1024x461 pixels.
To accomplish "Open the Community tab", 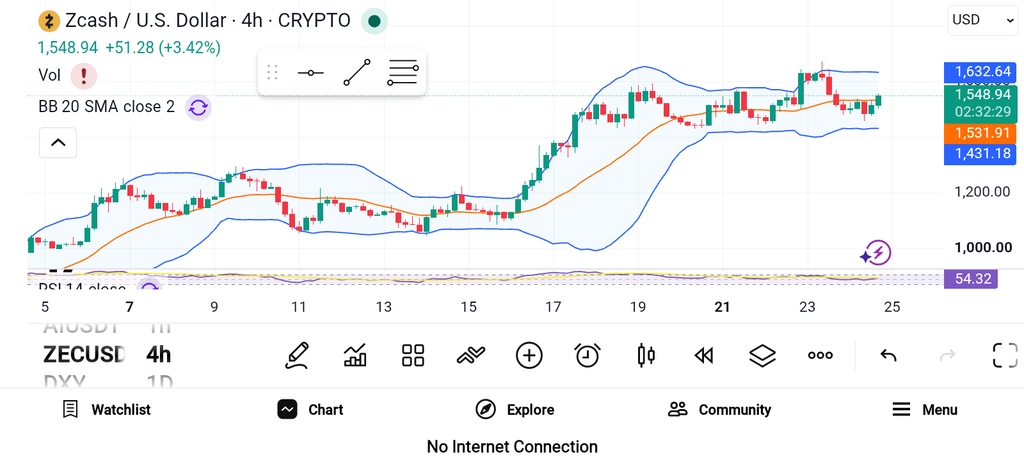I will (x=719, y=409).
